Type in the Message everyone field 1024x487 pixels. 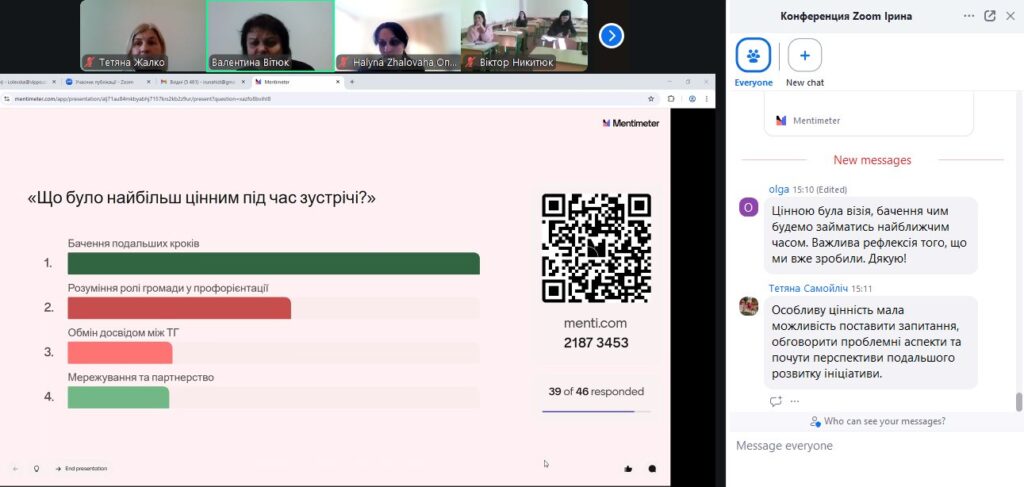click(x=870, y=446)
